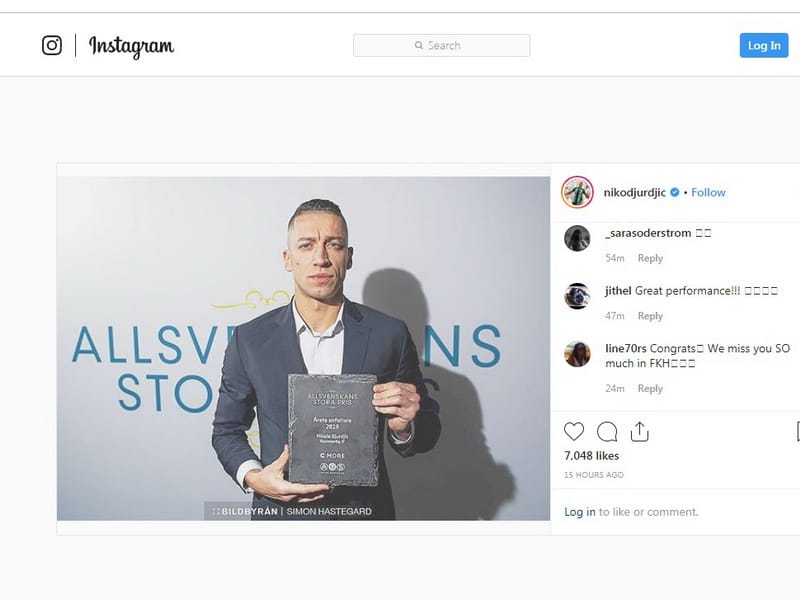Open jithel's profile picture

(x=577, y=296)
